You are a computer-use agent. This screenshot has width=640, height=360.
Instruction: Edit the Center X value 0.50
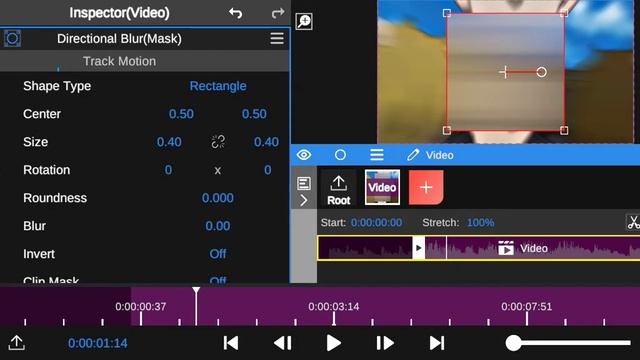coord(181,114)
